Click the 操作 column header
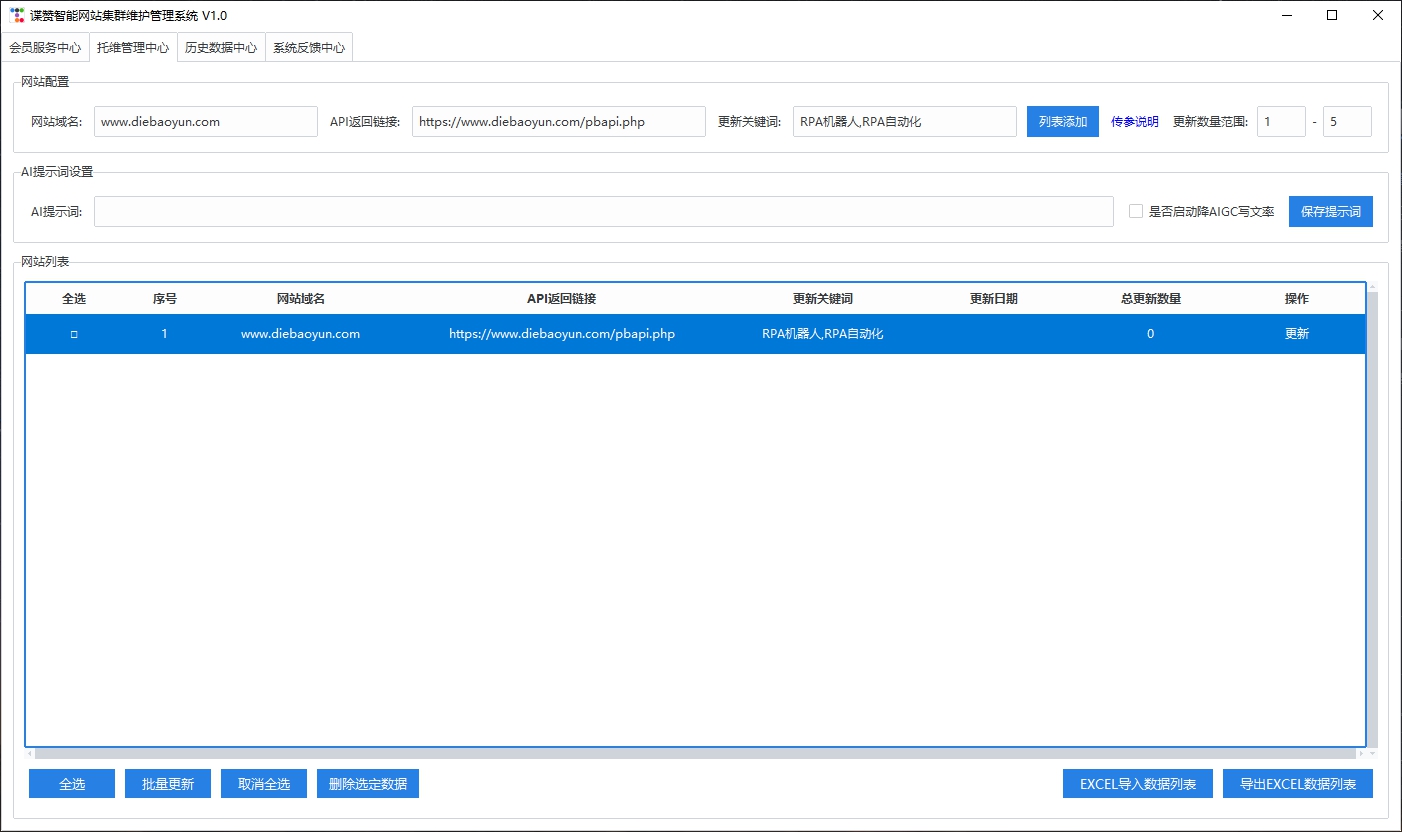This screenshot has height=832, width=1402. tap(1297, 299)
